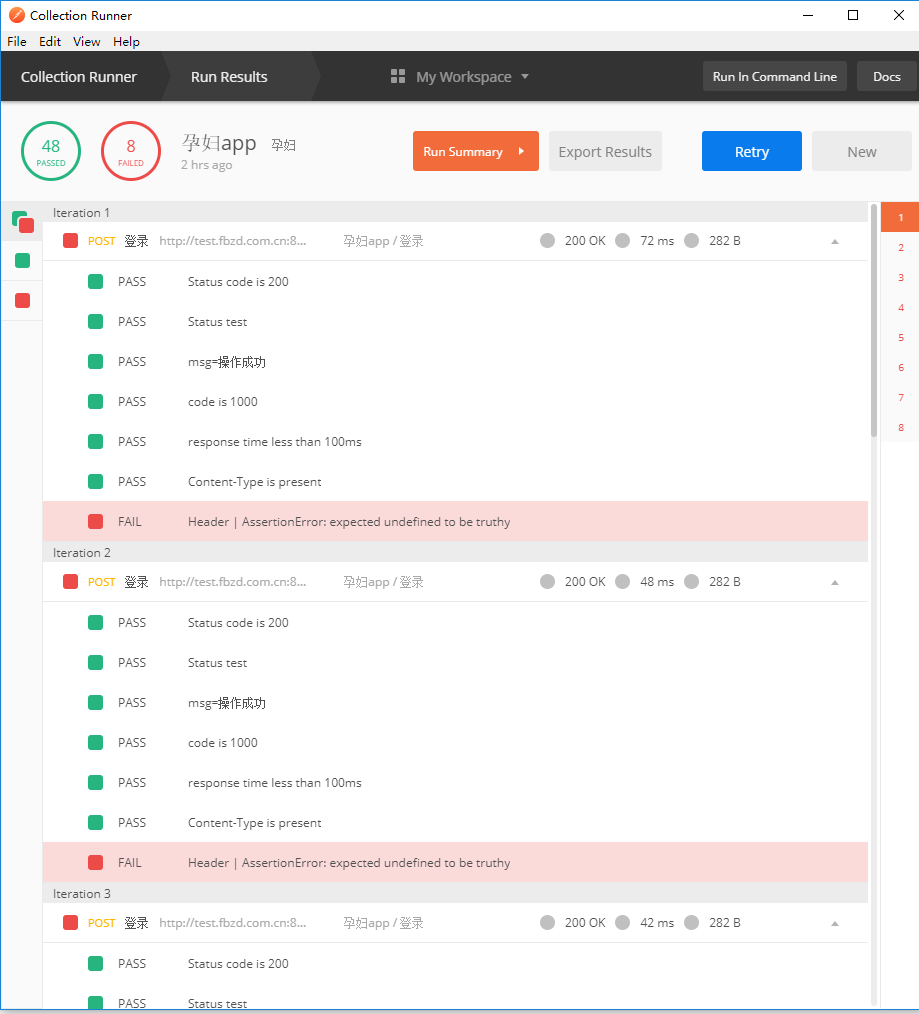Open Docs
919x1014 pixels.
click(x=887, y=76)
